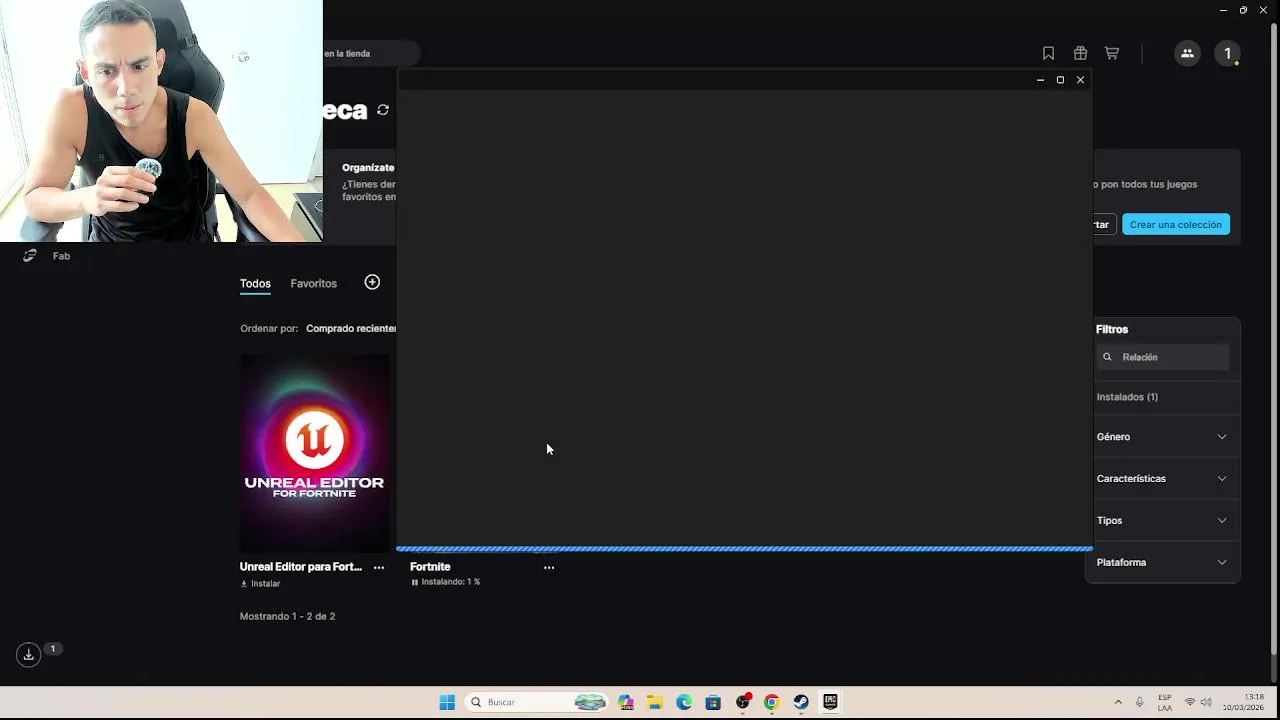
Task: Show hidden system tray icons
Action: click(1118, 702)
